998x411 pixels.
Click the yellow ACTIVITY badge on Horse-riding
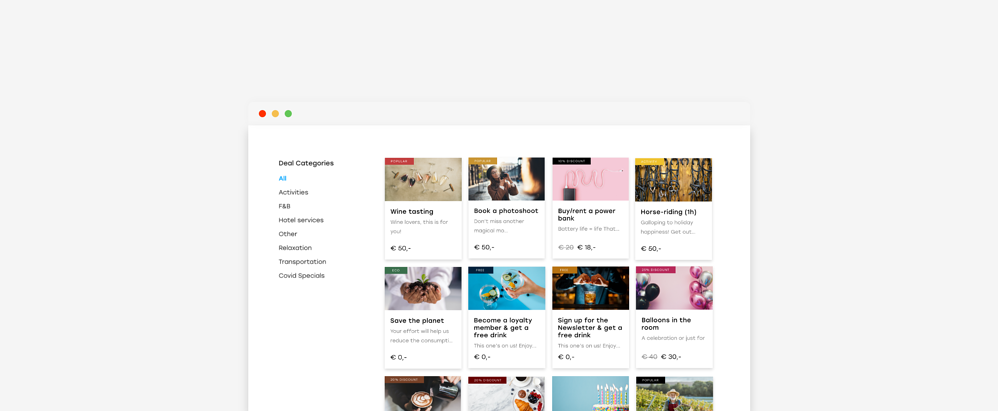pos(649,162)
